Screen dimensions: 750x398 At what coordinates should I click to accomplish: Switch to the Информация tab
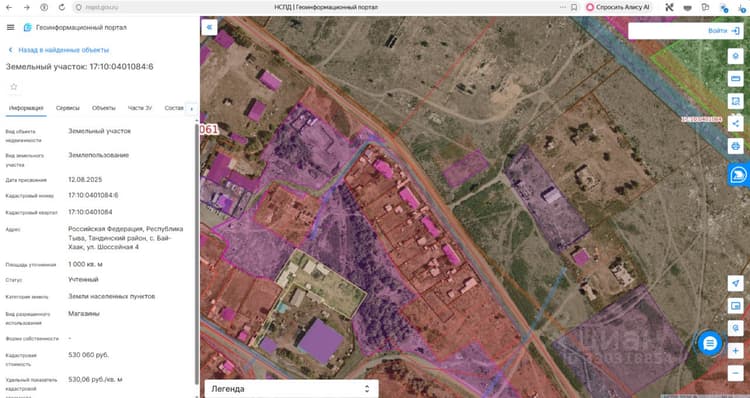point(26,108)
